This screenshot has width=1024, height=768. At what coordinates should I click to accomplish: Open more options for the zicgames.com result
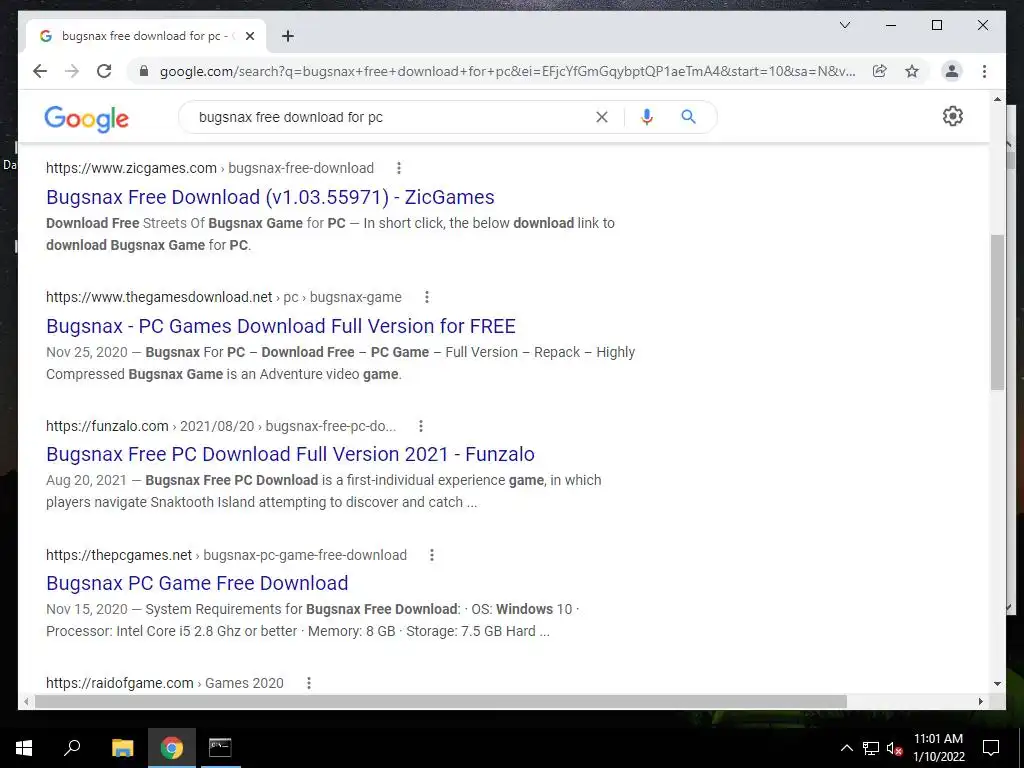(x=398, y=168)
